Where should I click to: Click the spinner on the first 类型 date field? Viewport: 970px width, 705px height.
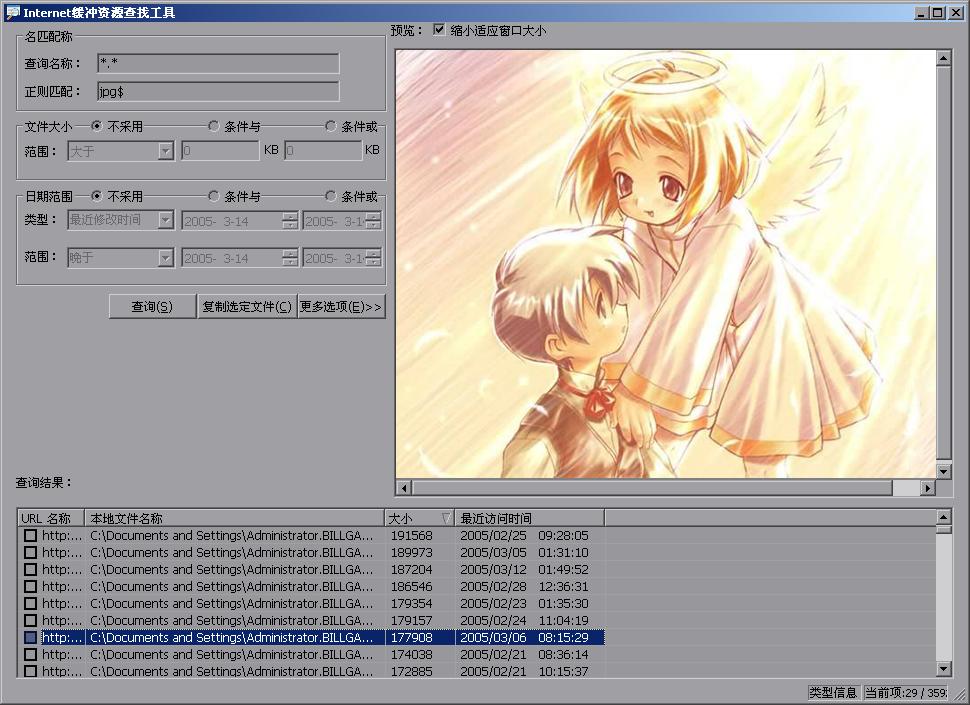(290, 221)
